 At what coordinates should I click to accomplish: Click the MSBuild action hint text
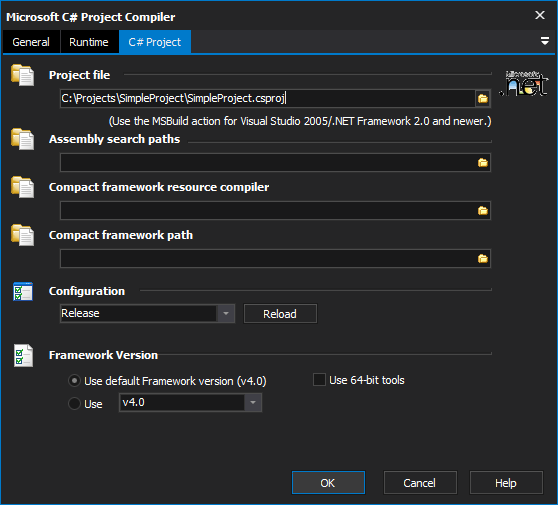[300, 121]
